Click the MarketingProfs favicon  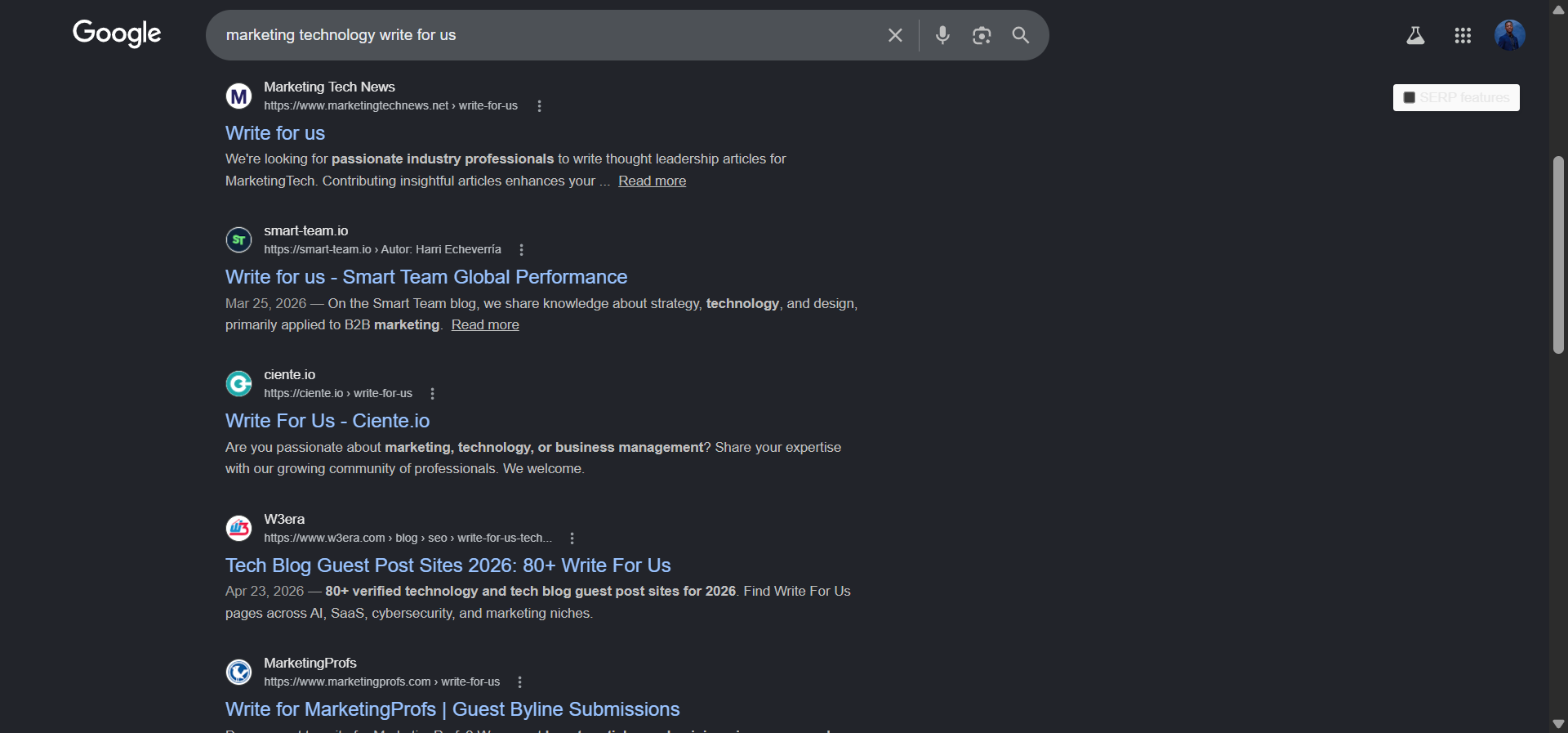click(x=238, y=672)
